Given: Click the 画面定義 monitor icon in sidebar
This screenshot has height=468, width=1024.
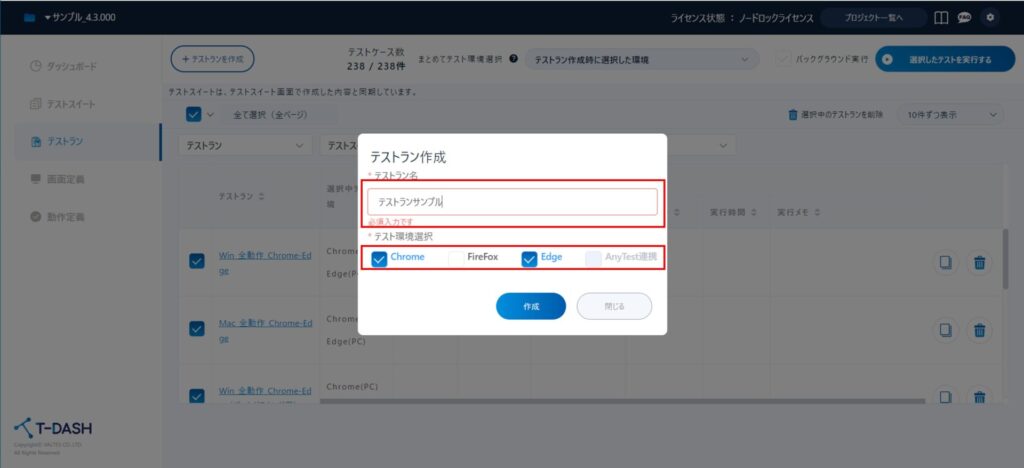Looking at the screenshot, I should click(x=36, y=179).
